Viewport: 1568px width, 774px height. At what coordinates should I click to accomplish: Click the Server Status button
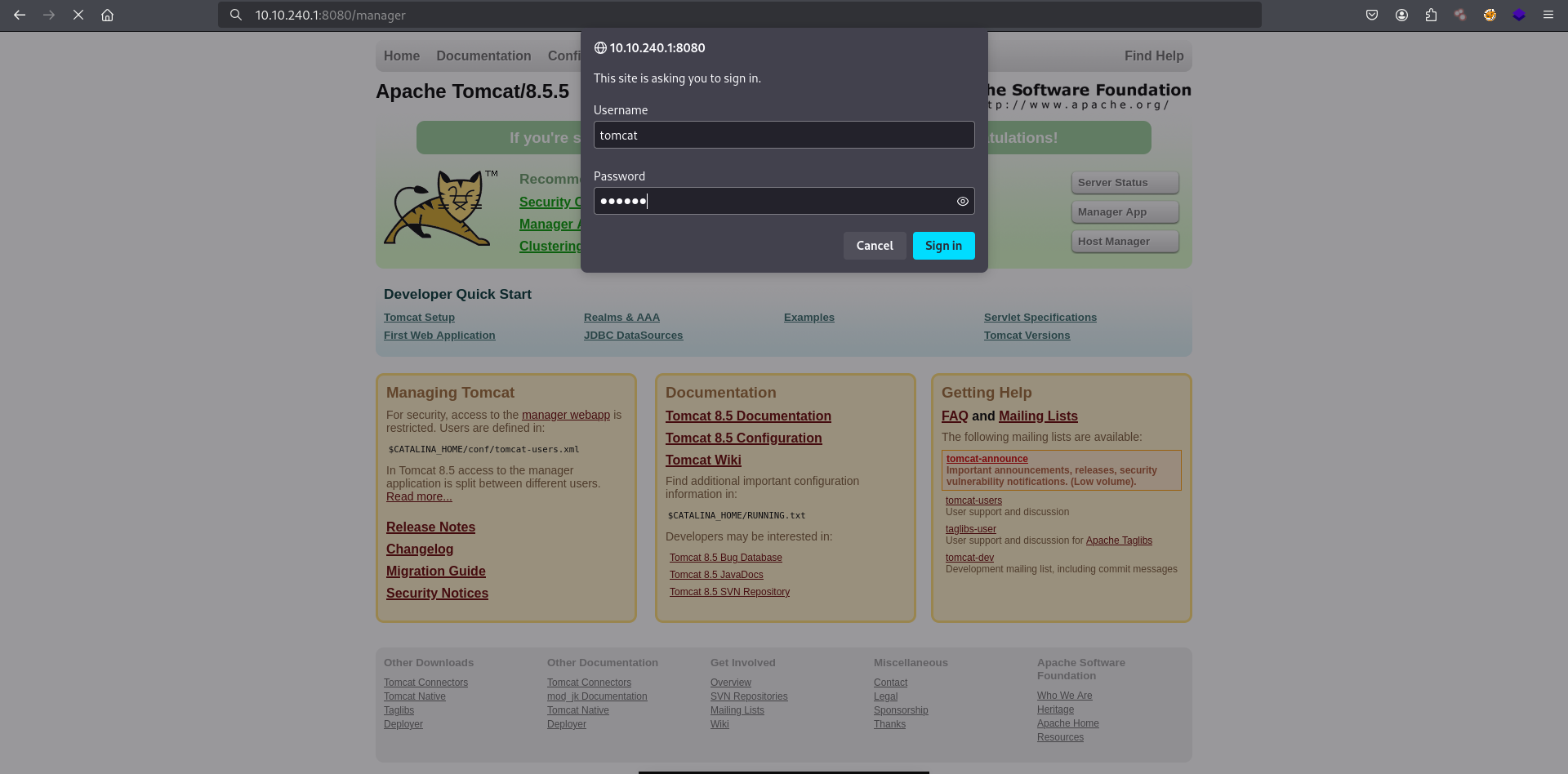tap(1125, 182)
